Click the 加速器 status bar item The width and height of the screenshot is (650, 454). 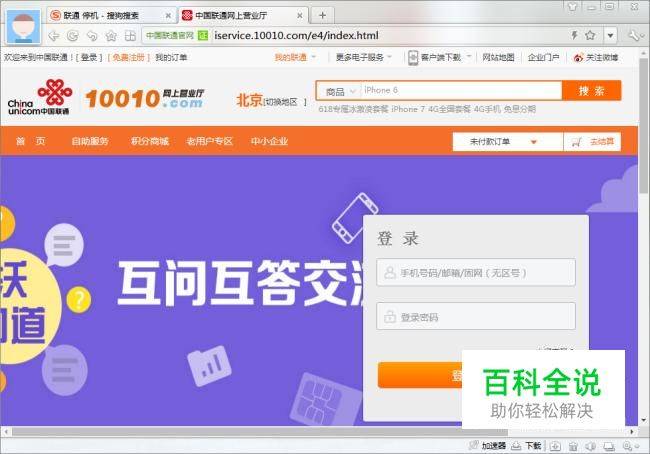click(488, 446)
